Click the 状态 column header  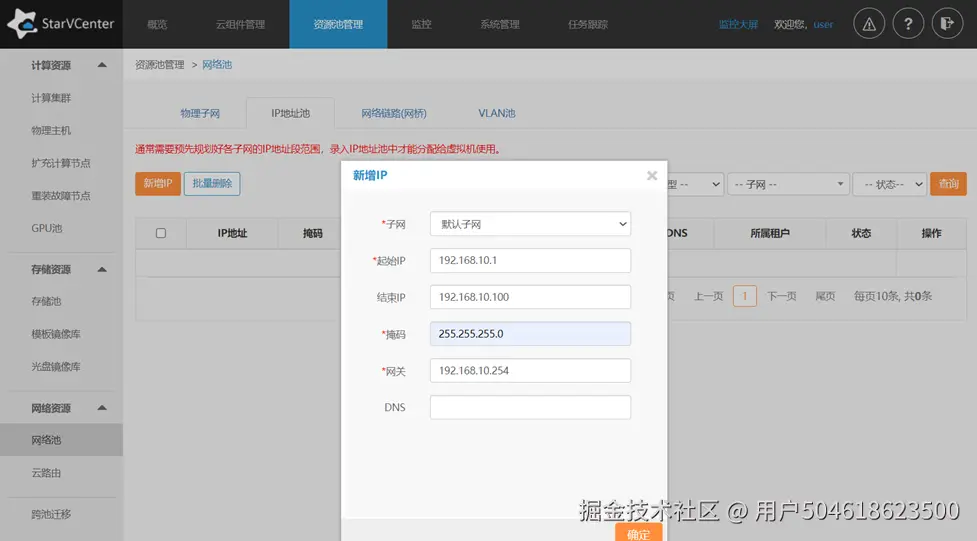click(x=861, y=233)
